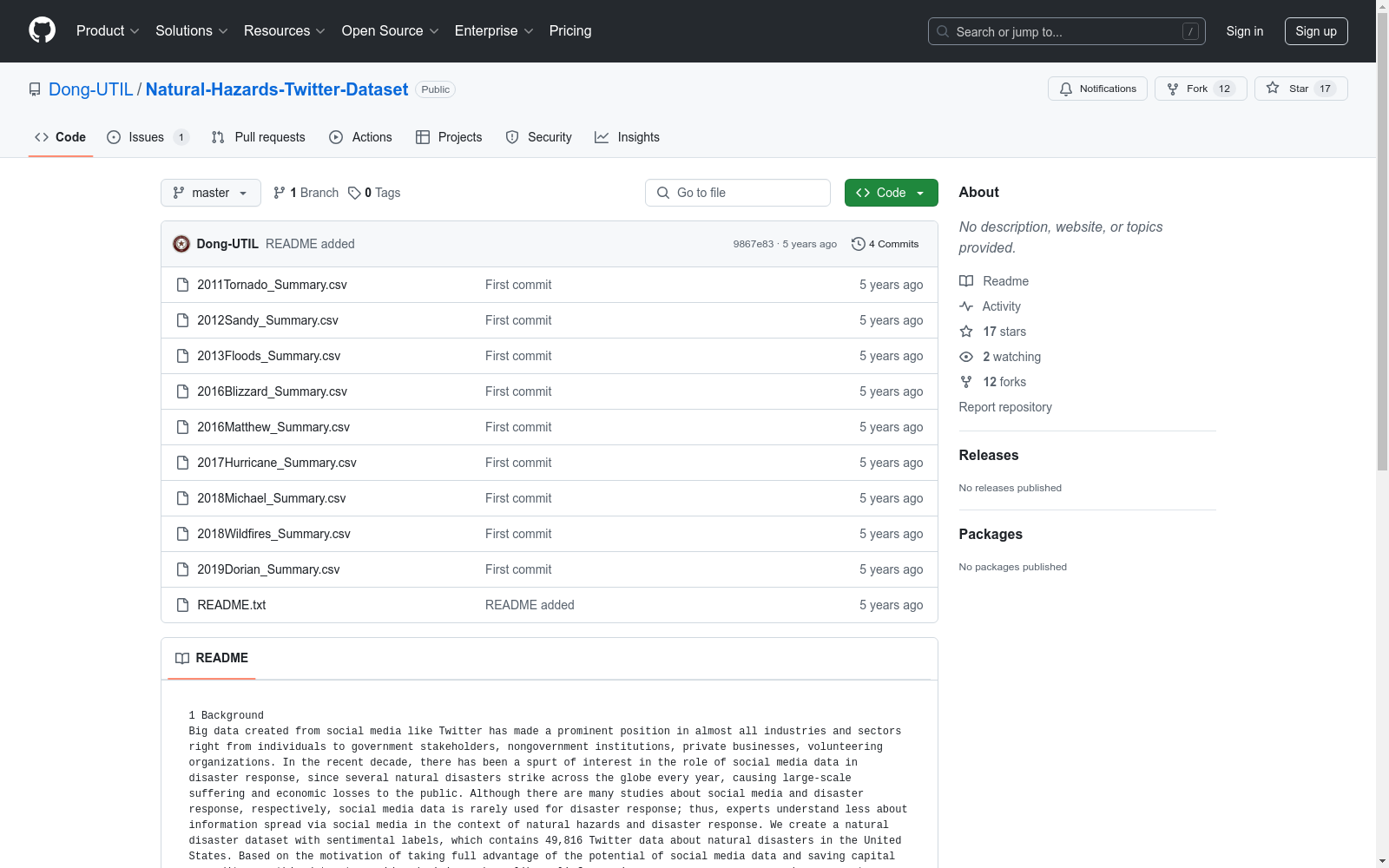This screenshot has height=868, width=1389.
Task: Click the Search or jump to field
Action: pos(1067,31)
